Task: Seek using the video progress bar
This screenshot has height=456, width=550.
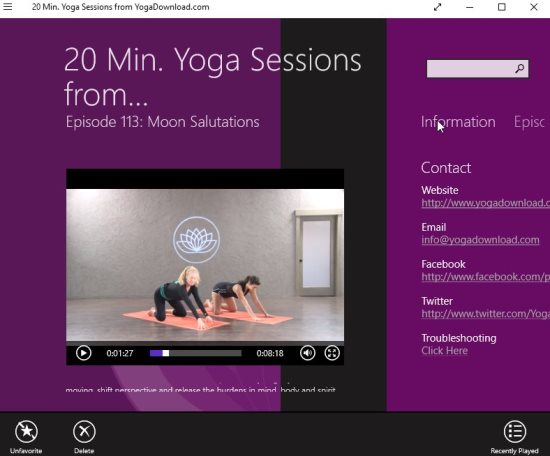Action: [195, 353]
